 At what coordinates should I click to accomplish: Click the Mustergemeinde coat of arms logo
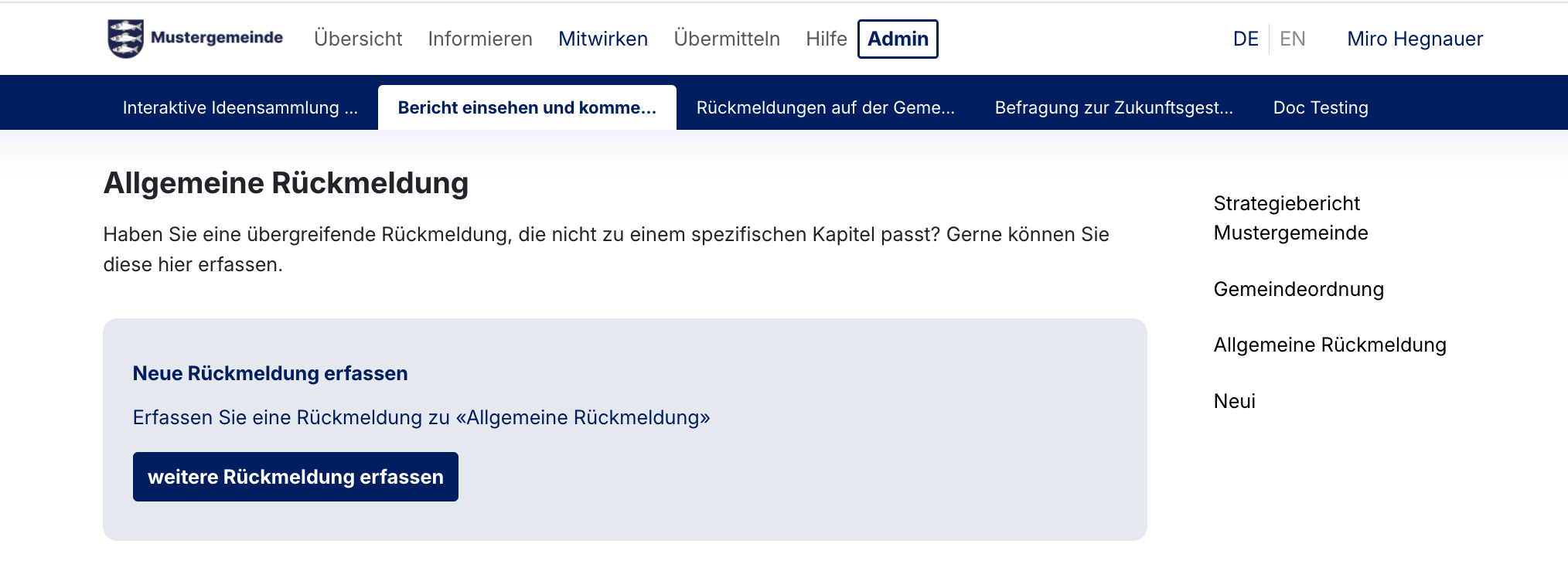coord(125,39)
